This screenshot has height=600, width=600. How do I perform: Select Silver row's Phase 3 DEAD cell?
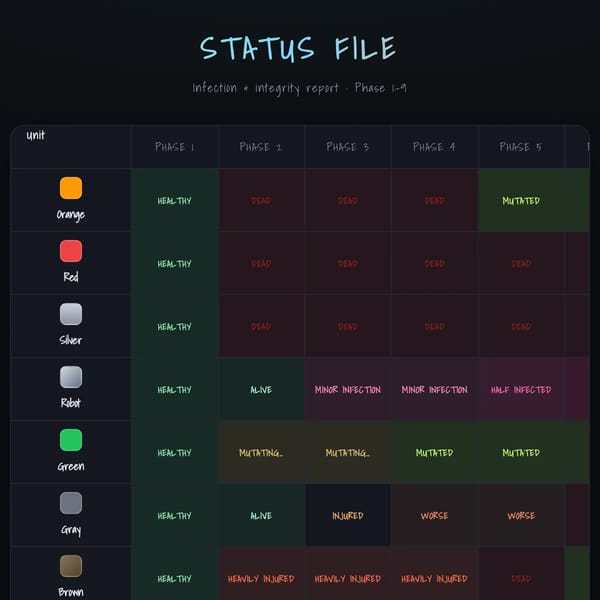pyautogui.click(x=348, y=326)
